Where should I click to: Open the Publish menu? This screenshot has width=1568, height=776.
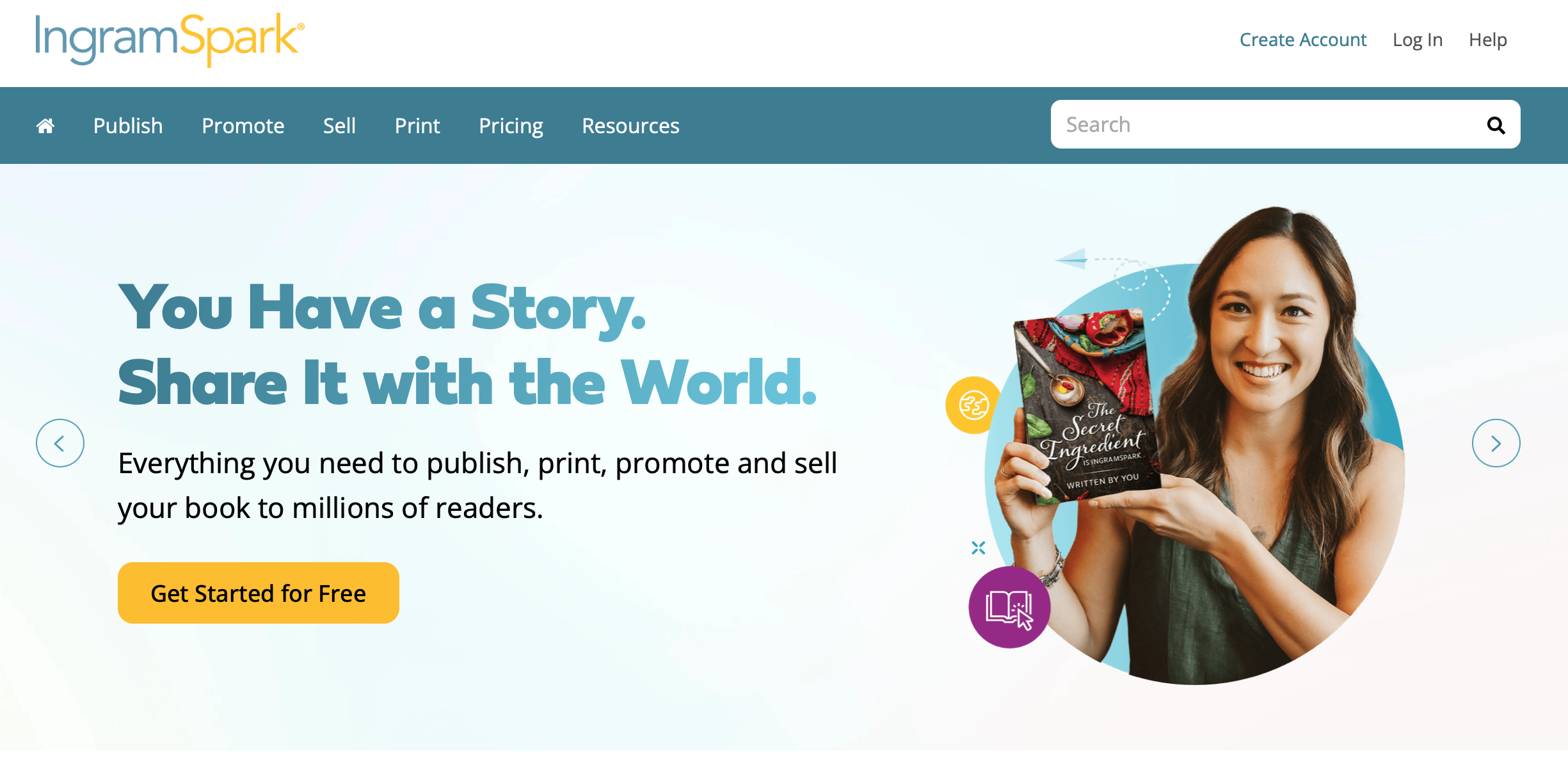coord(128,125)
